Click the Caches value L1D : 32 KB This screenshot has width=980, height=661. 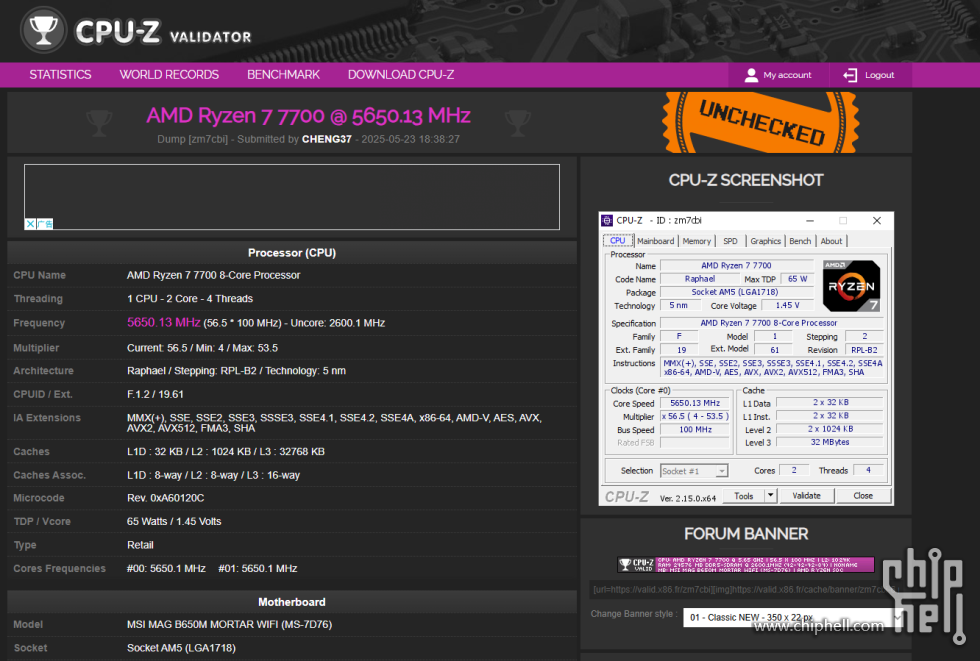click(x=226, y=451)
